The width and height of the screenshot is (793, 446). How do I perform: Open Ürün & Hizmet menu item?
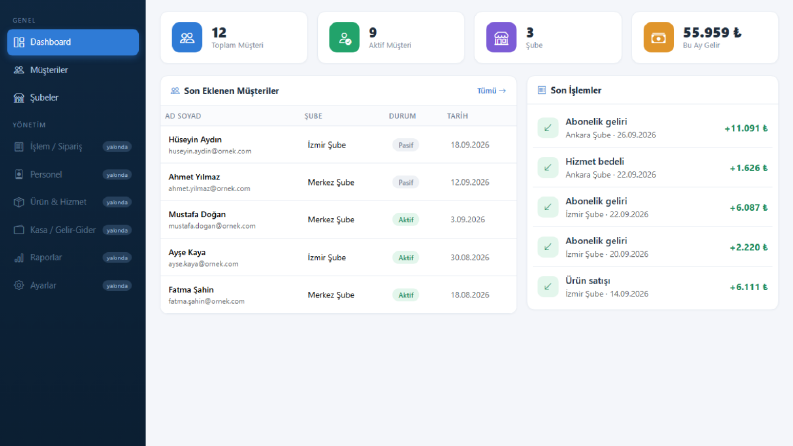73,202
